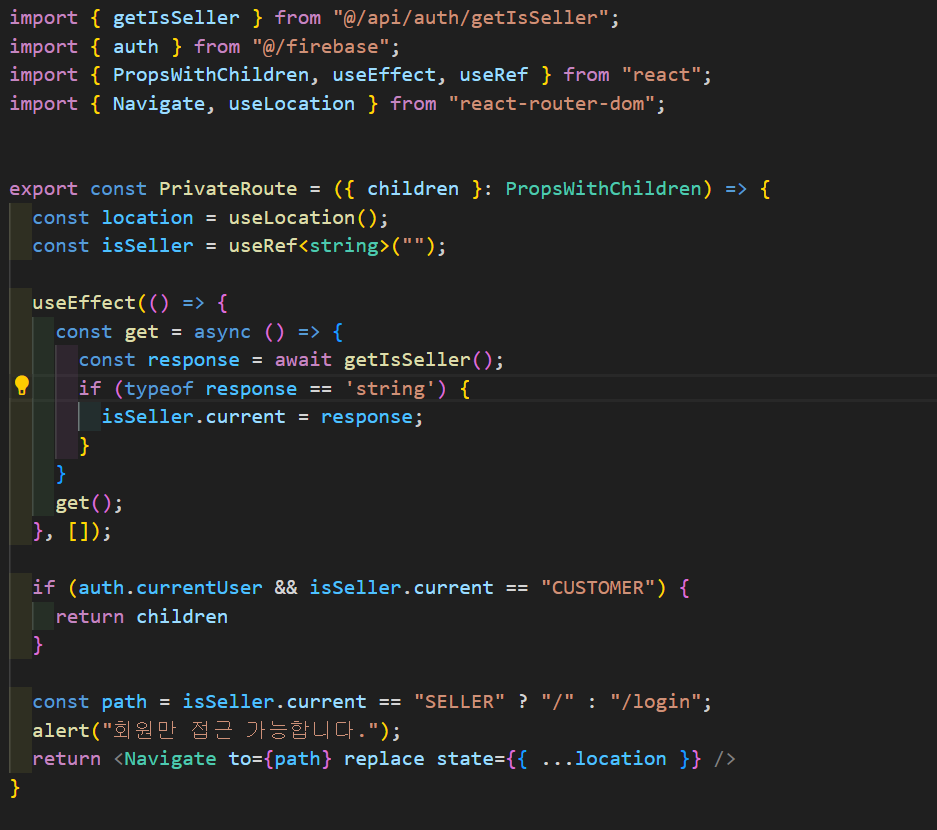Click useRef<string>("") call

[x=332, y=246]
